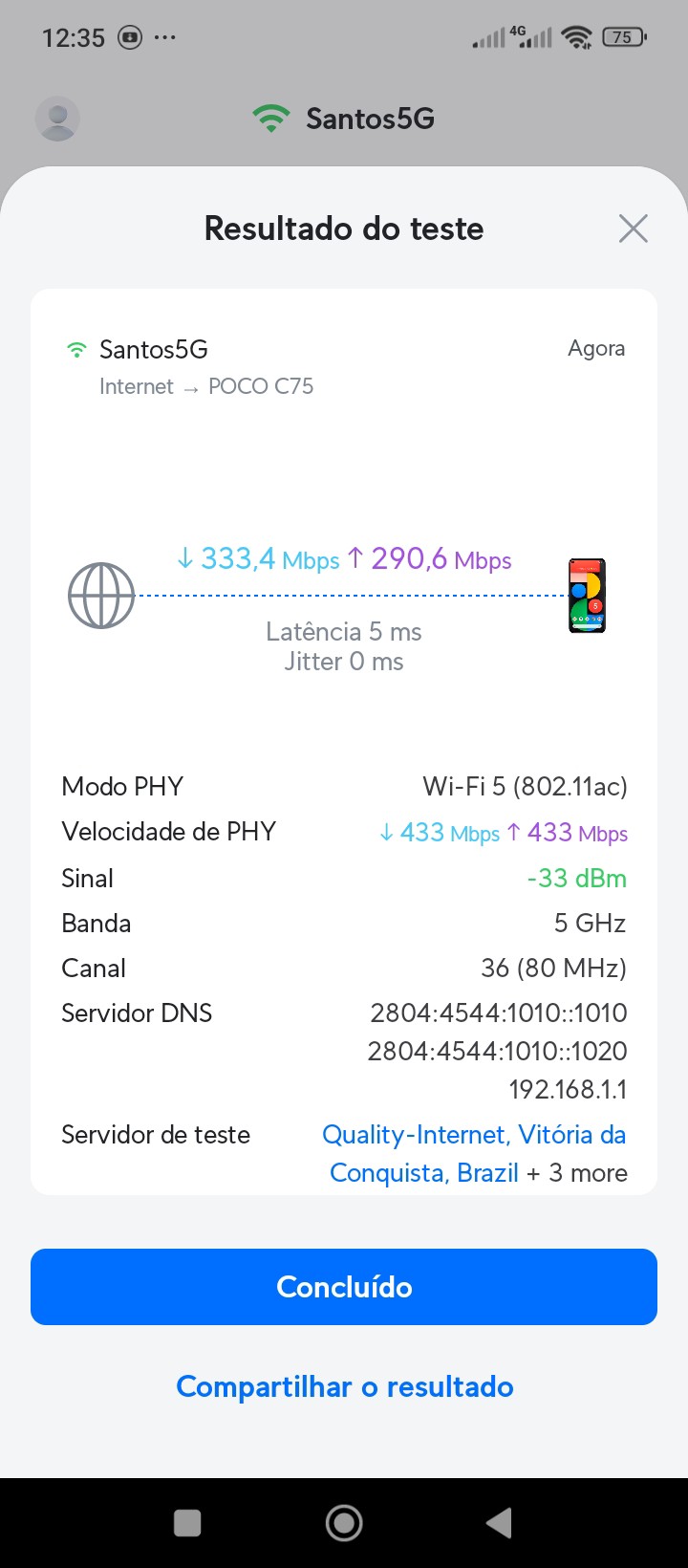Tap the signal strength -33 dBm value

576,878
